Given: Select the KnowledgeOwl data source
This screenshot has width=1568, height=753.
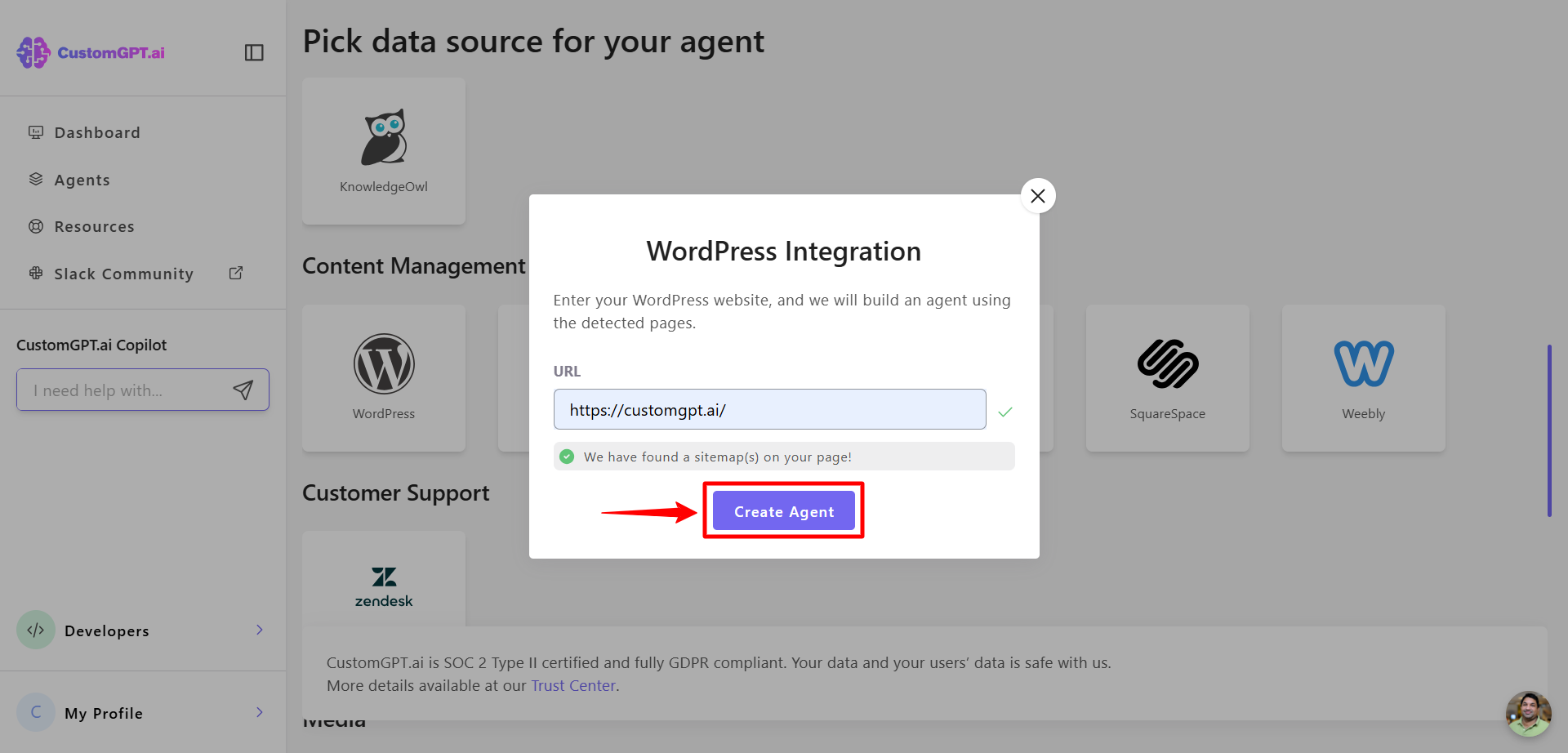Looking at the screenshot, I should click(x=384, y=151).
